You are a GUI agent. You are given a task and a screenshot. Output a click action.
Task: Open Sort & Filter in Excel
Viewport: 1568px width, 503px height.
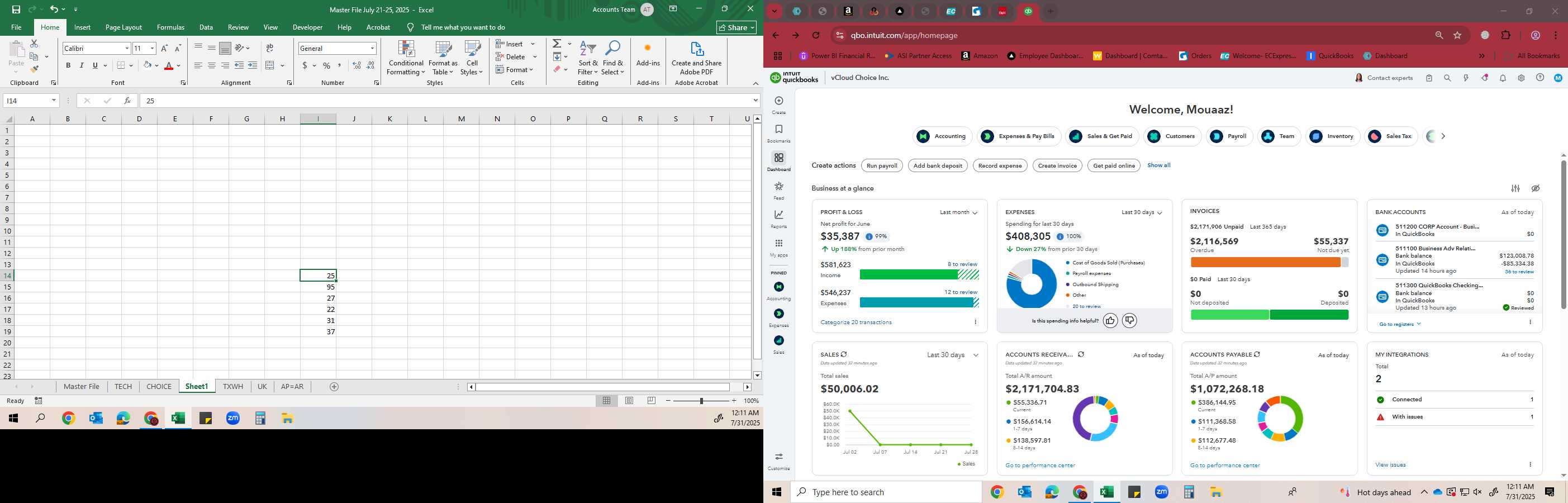click(588, 59)
